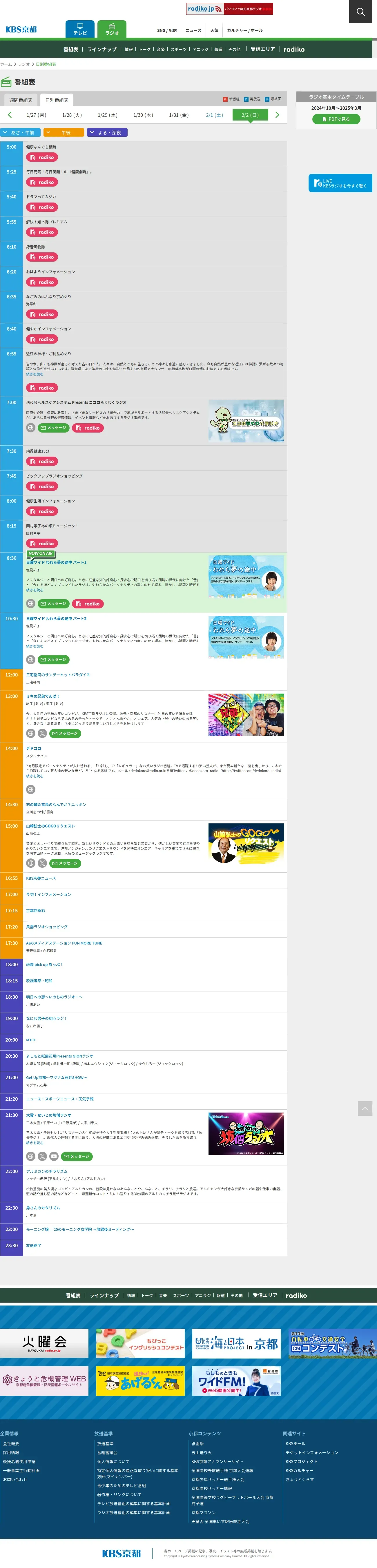This screenshot has width=377, height=1568.
Task: Open the 火曜会 KAYOUKAI banner
Action: [x=44, y=1343]
